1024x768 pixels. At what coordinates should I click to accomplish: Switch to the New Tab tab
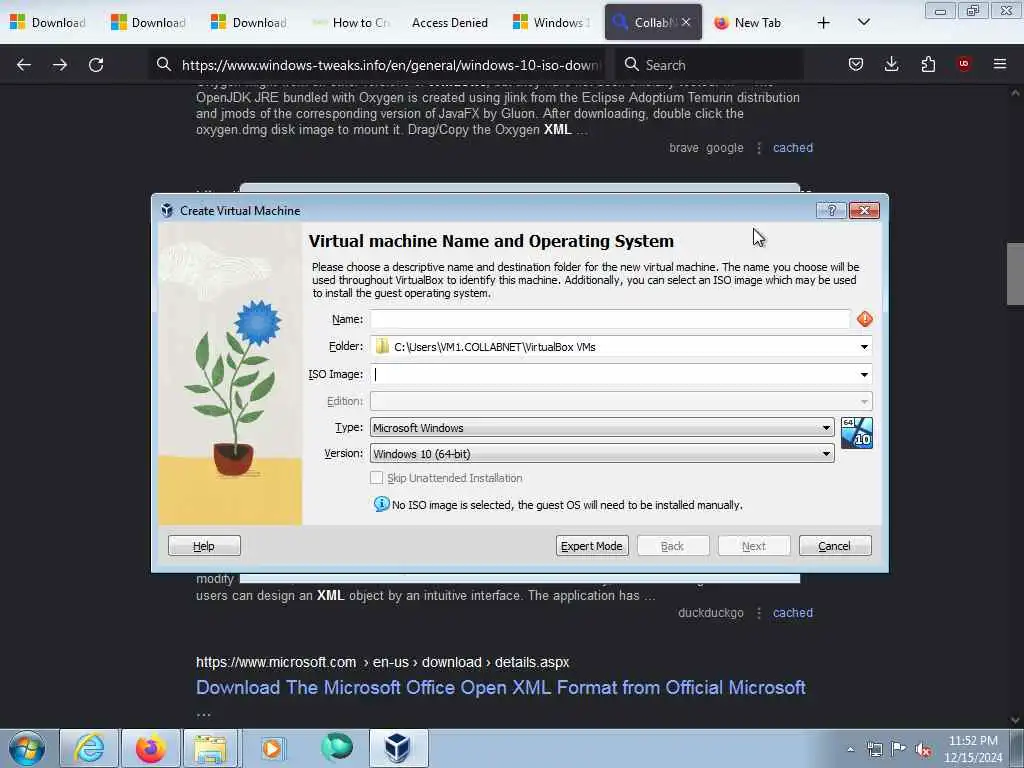748,23
